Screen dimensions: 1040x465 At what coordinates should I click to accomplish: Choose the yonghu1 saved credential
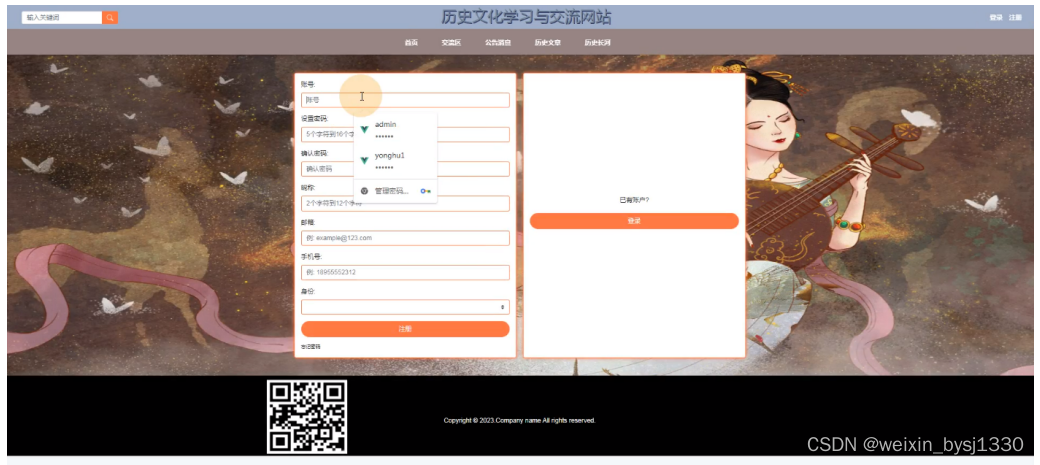395,161
